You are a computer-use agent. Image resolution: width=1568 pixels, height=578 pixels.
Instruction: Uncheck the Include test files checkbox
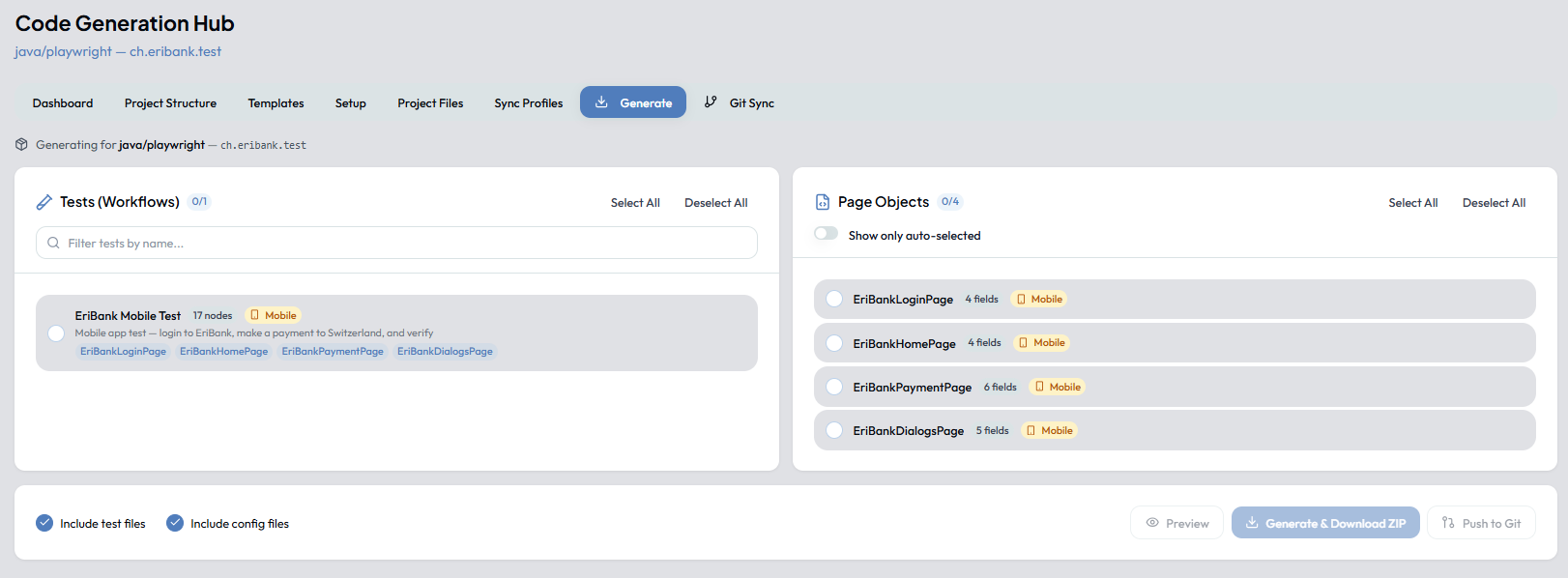pyautogui.click(x=44, y=523)
